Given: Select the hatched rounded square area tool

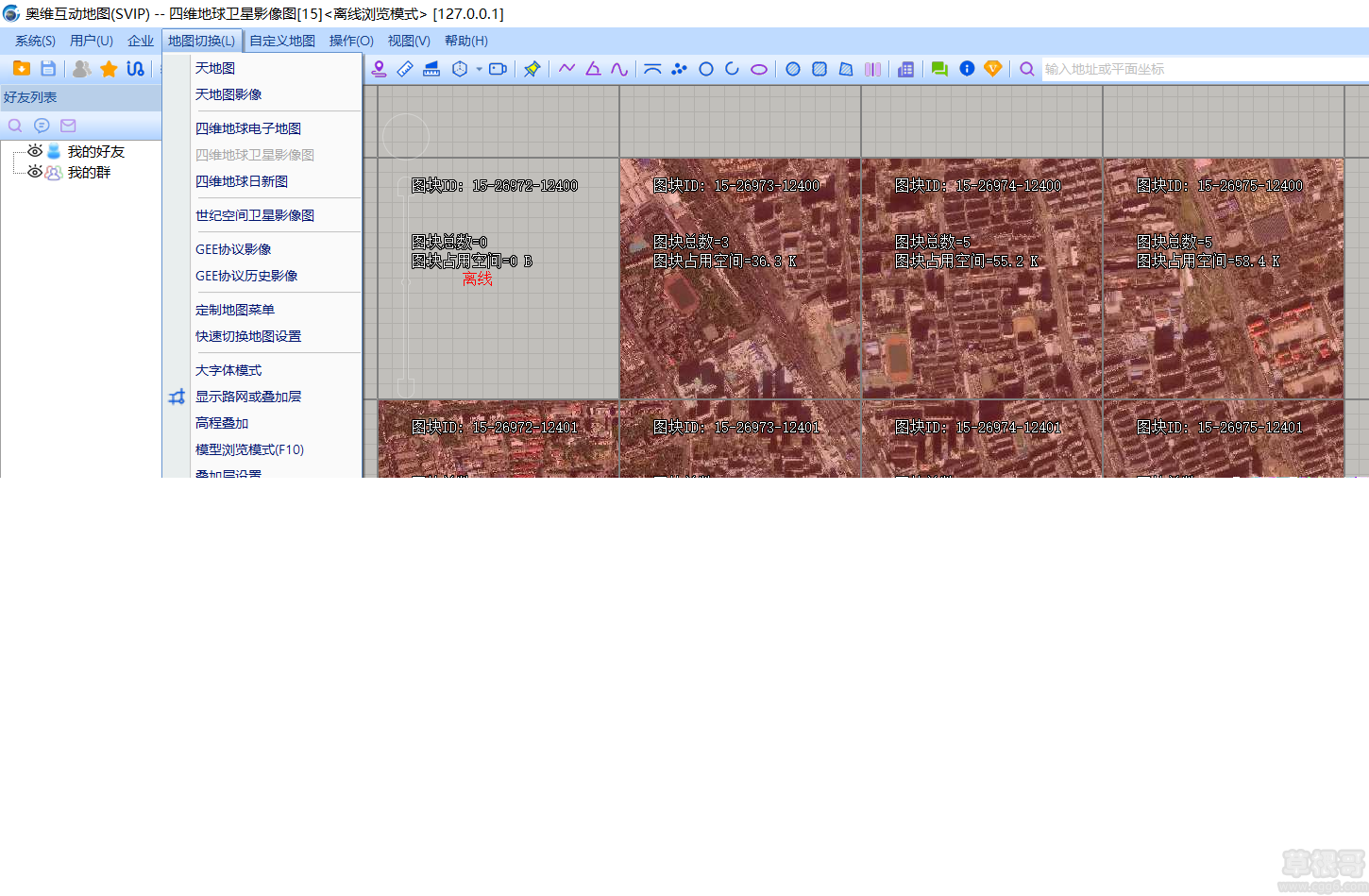Looking at the screenshot, I should 820,69.
